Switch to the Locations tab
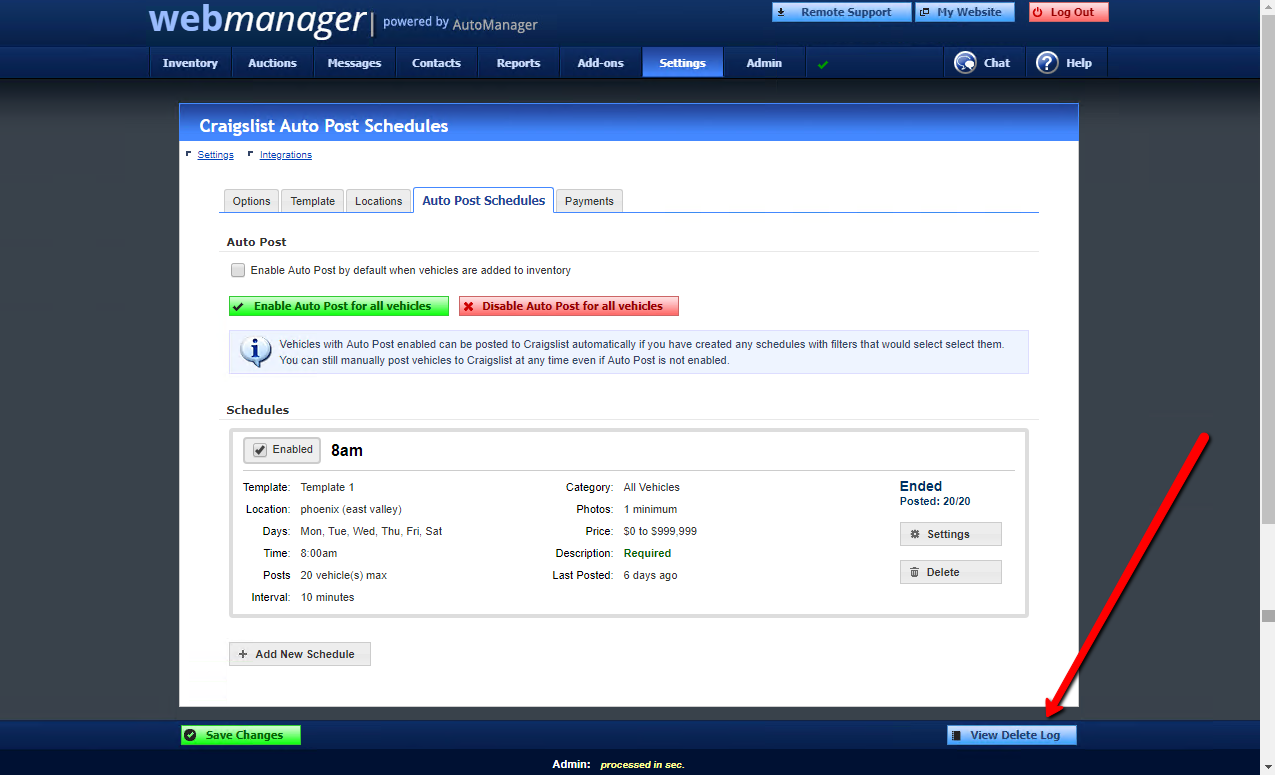Image resolution: width=1275 pixels, height=775 pixels. click(x=378, y=201)
